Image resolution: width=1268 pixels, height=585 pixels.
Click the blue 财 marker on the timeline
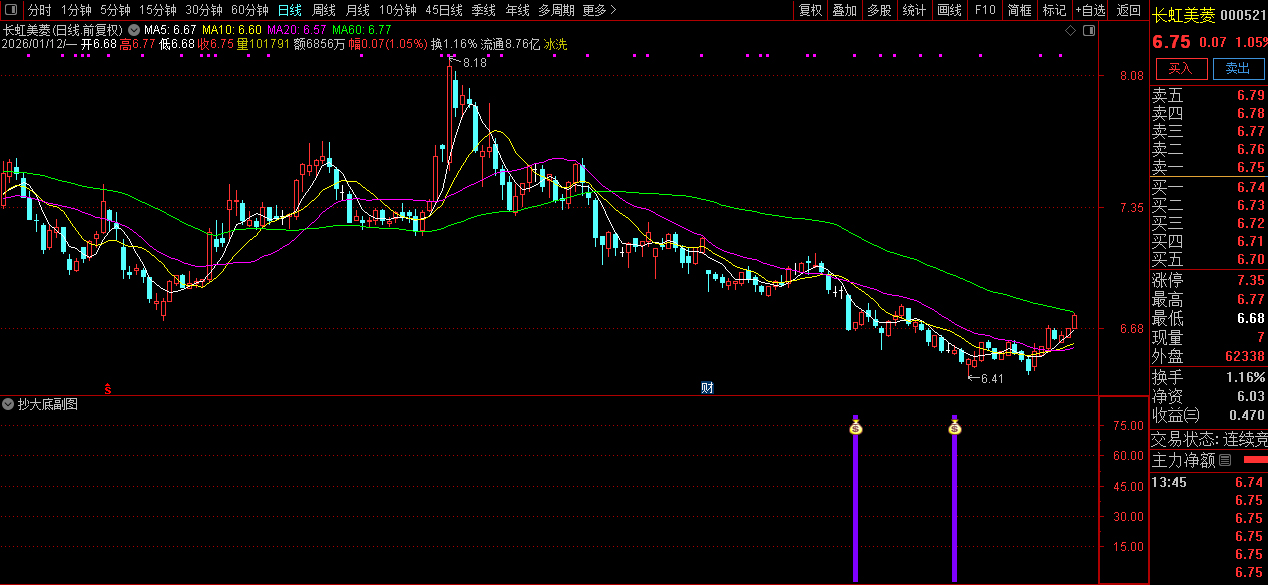click(707, 387)
